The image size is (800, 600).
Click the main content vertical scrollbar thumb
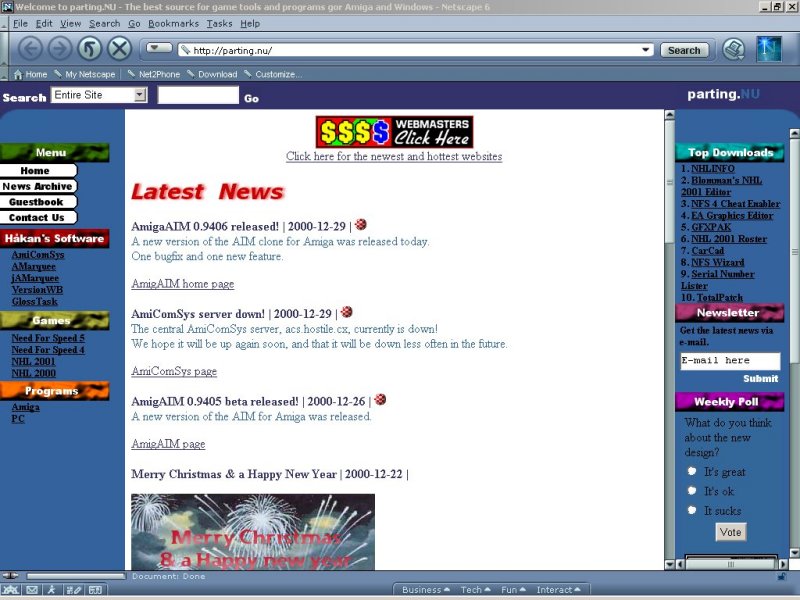(669, 182)
